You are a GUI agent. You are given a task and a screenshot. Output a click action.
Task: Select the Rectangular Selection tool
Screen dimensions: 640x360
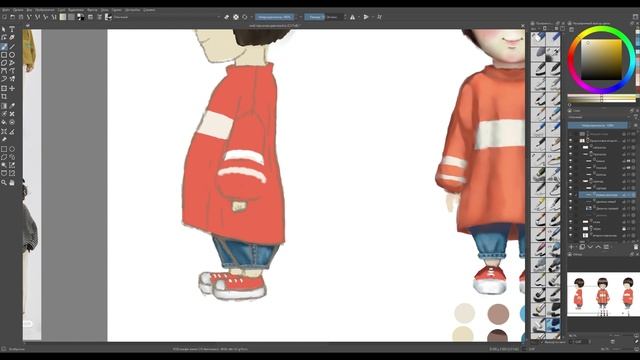[4, 149]
